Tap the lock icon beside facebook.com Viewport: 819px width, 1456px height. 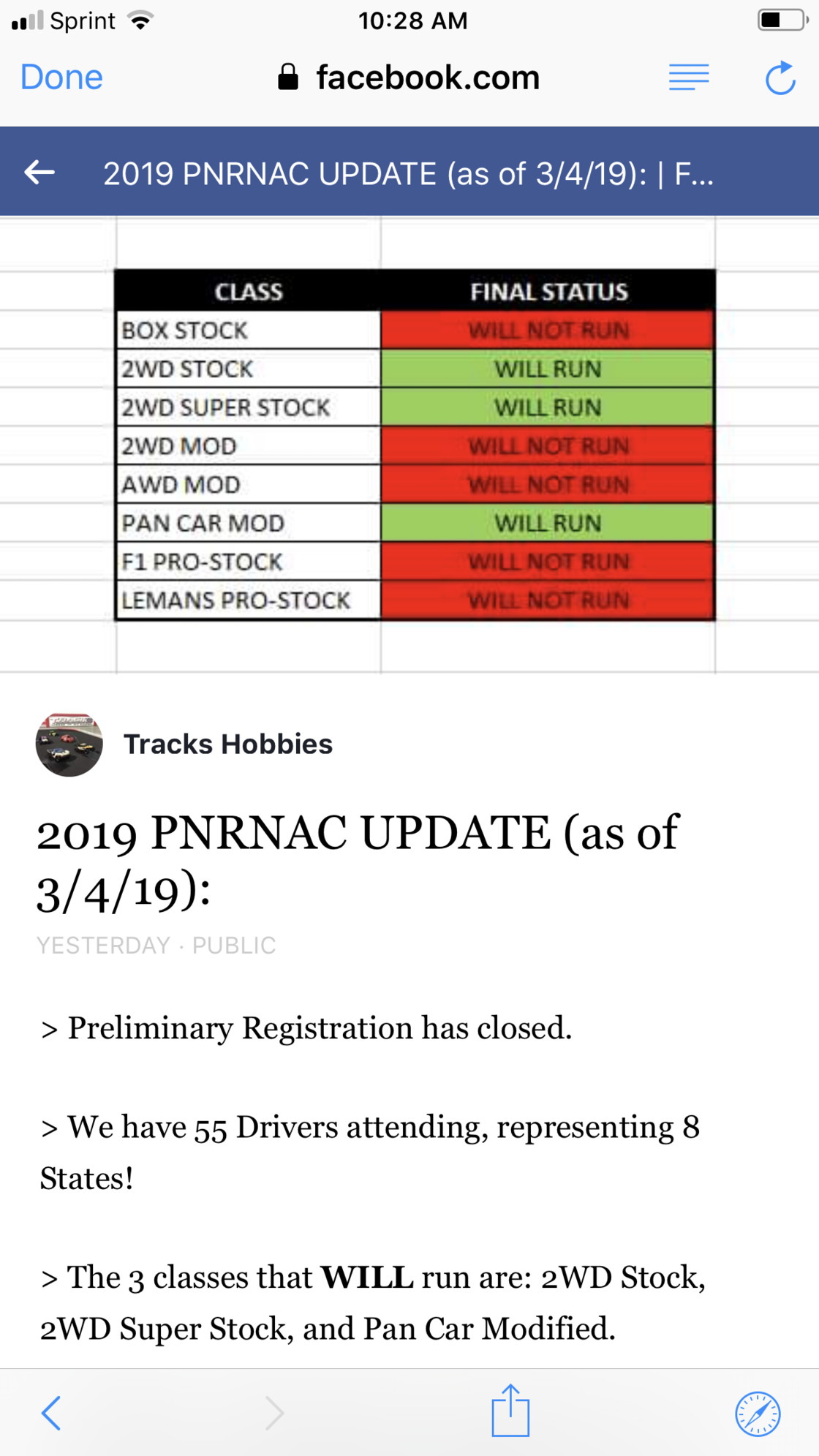(288, 77)
